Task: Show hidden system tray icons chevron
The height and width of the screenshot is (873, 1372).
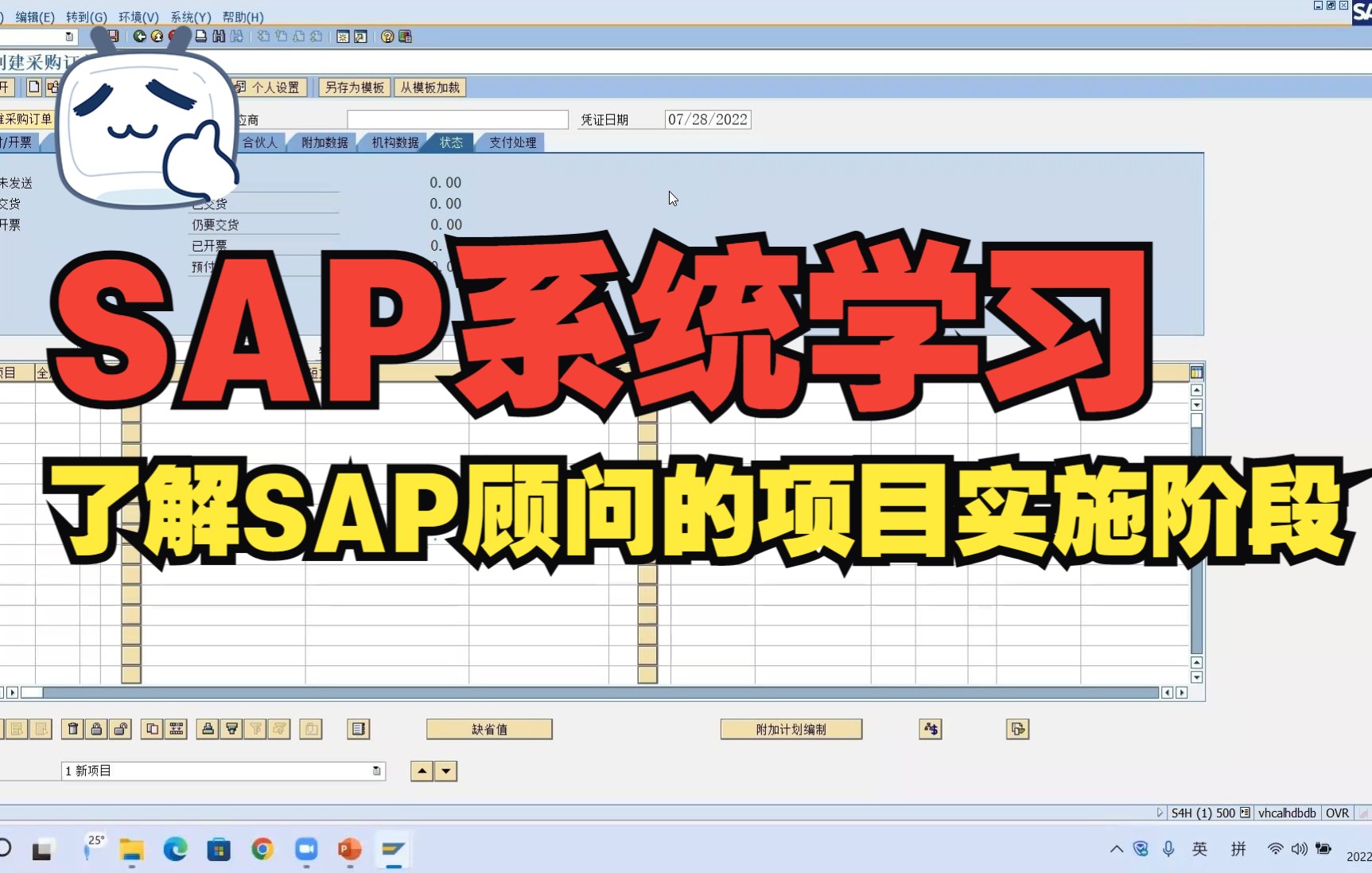Action: tap(1117, 849)
